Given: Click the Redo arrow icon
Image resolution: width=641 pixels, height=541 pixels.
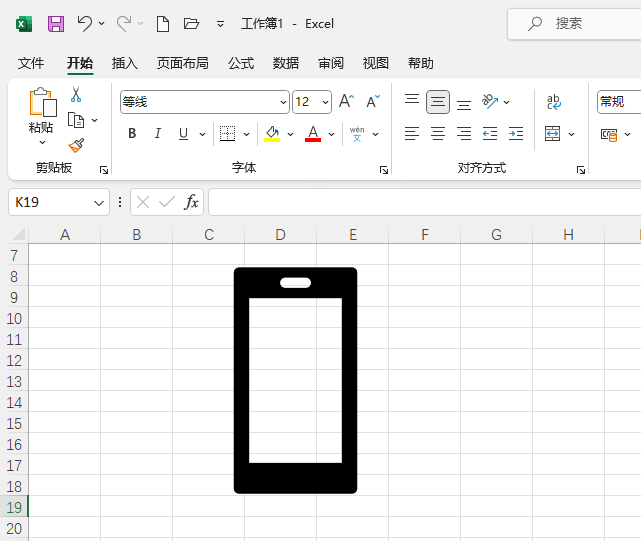Looking at the screenshot, I should tap(124, 23).
